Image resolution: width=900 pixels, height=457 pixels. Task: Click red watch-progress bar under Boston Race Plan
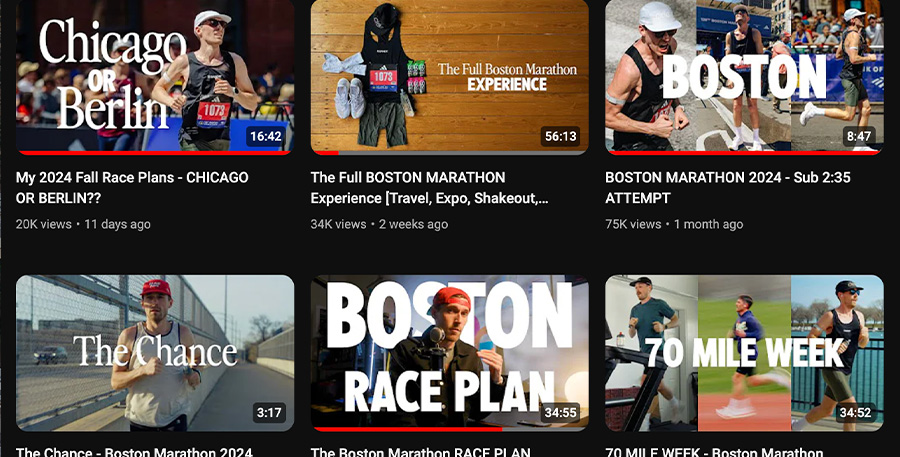click(x=408, y=429)
